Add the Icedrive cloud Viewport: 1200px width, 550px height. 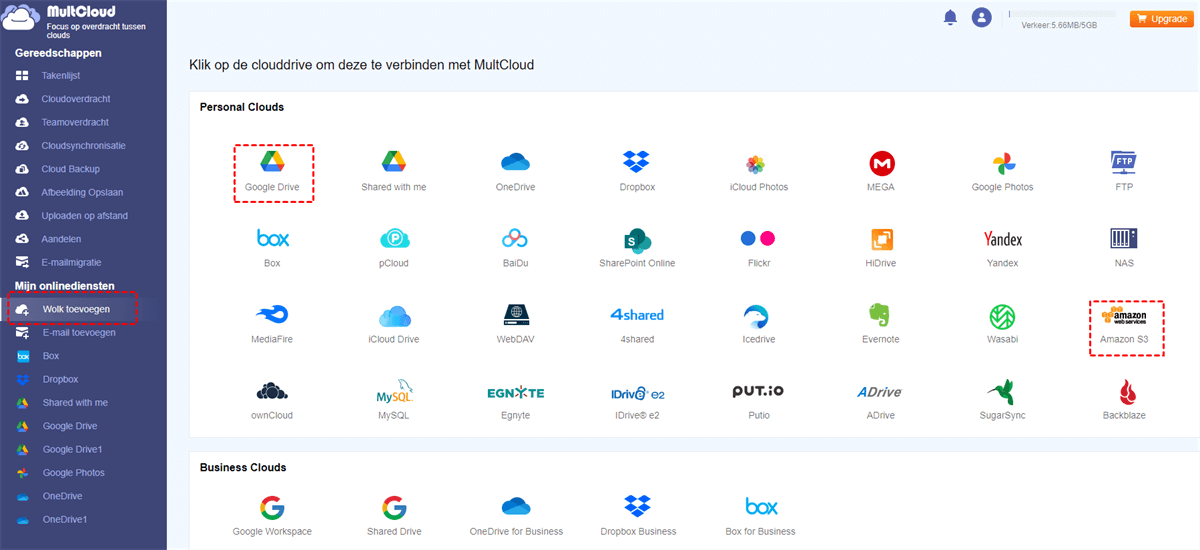[x=759, y=325]
